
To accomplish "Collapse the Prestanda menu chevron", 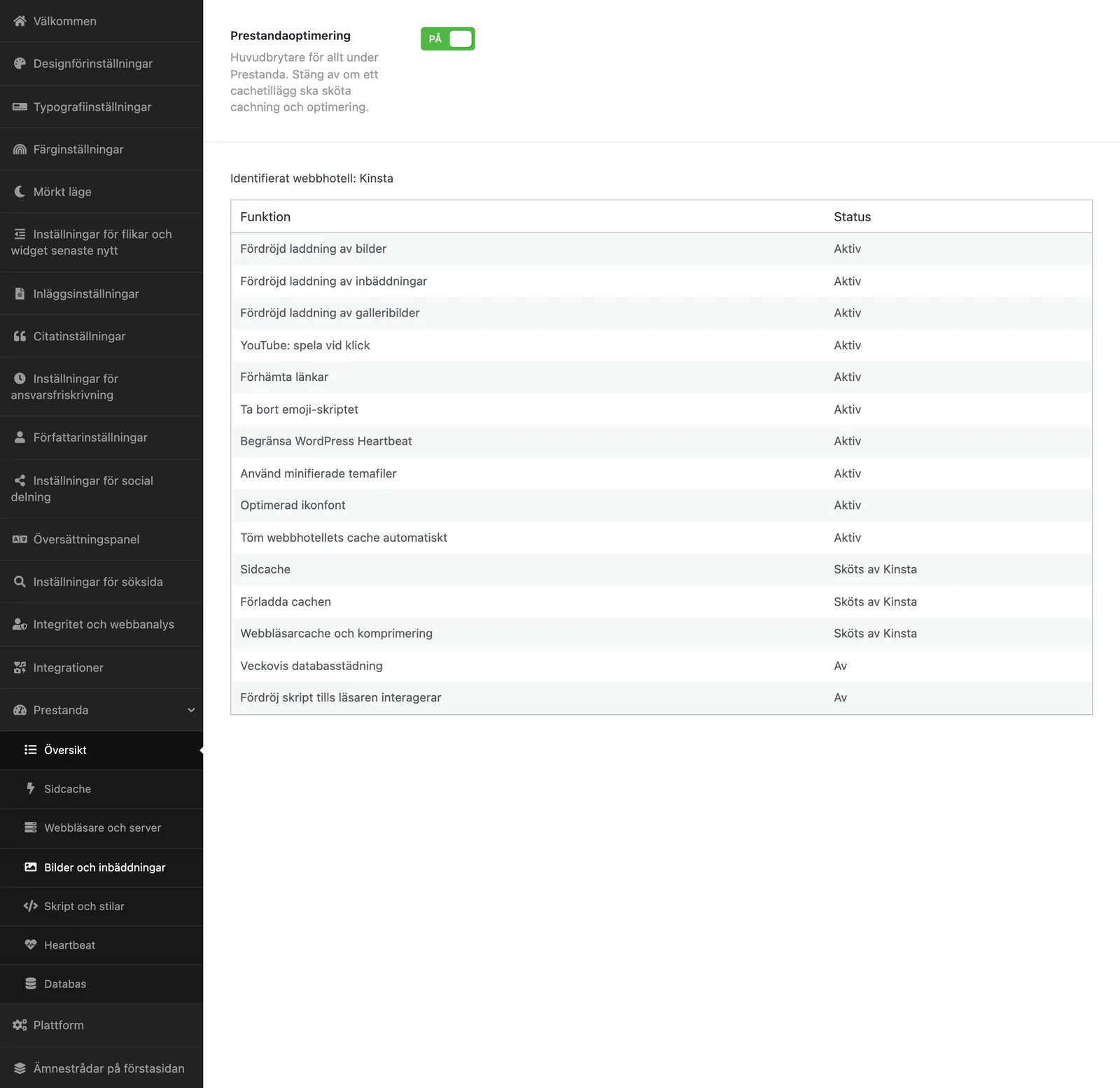I will [191, 710].
